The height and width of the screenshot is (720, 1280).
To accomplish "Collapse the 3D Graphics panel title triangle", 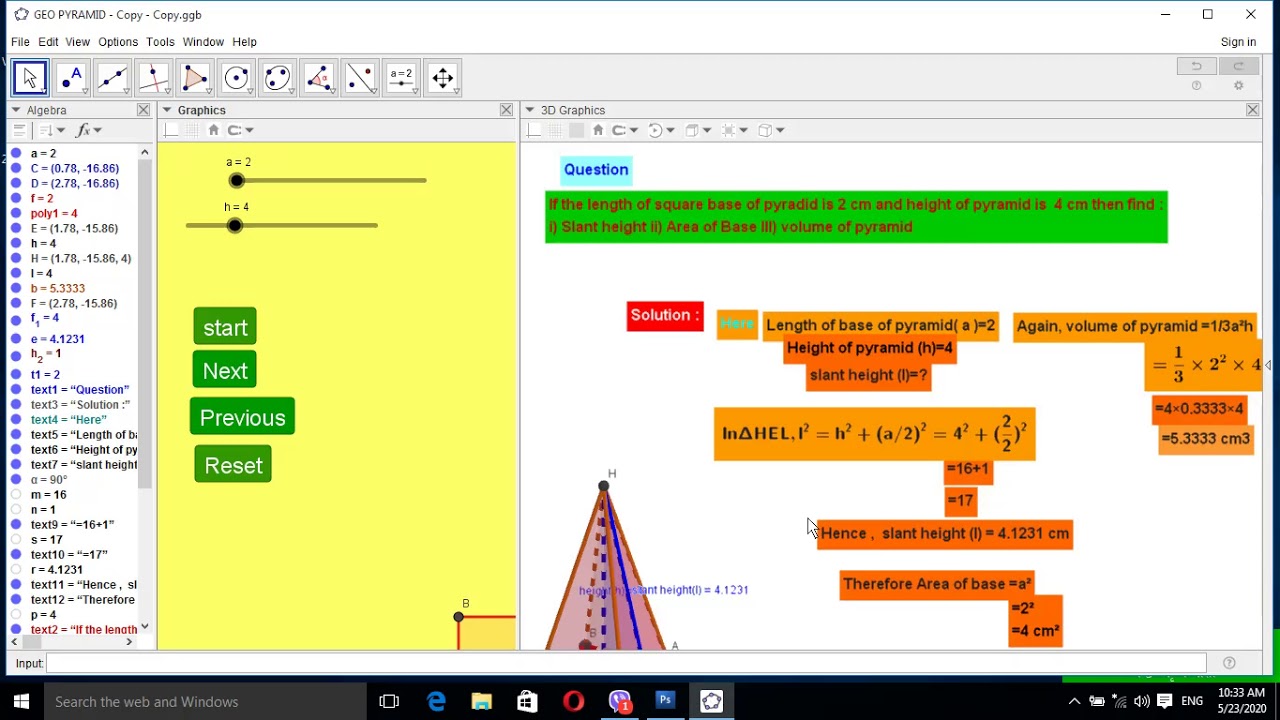I will coord(530,110).
